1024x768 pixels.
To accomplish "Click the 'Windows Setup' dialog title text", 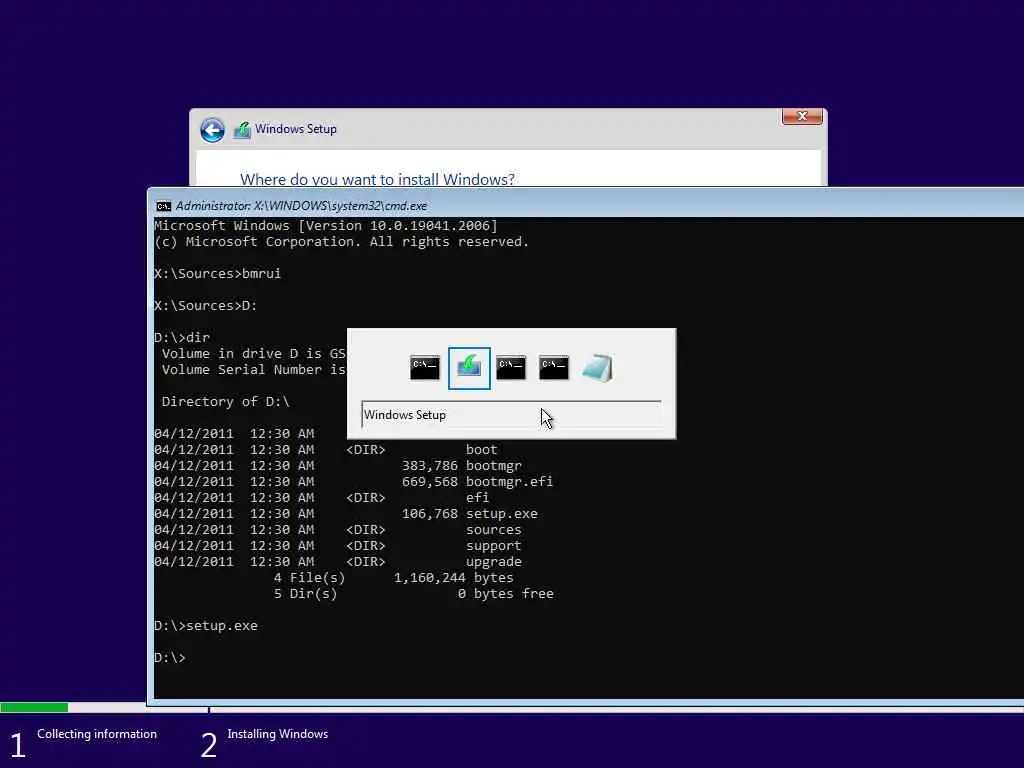I will [x=296, y=129].
